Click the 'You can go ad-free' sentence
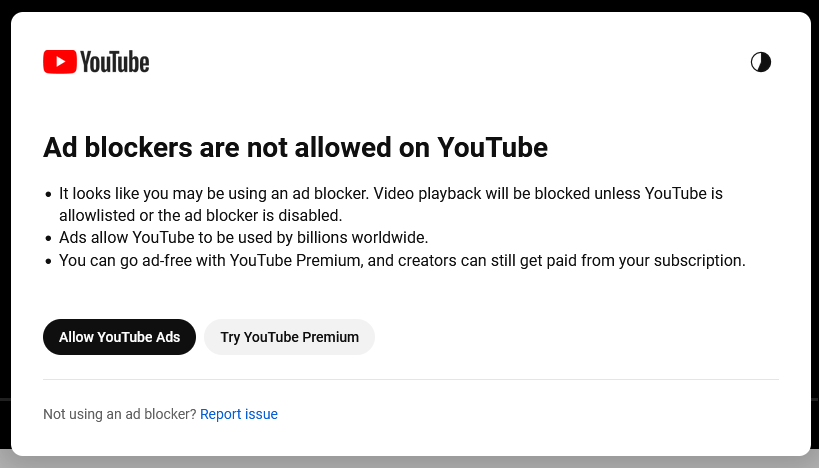The width and height of the screenshot is (819, 468). coord(402,260)
